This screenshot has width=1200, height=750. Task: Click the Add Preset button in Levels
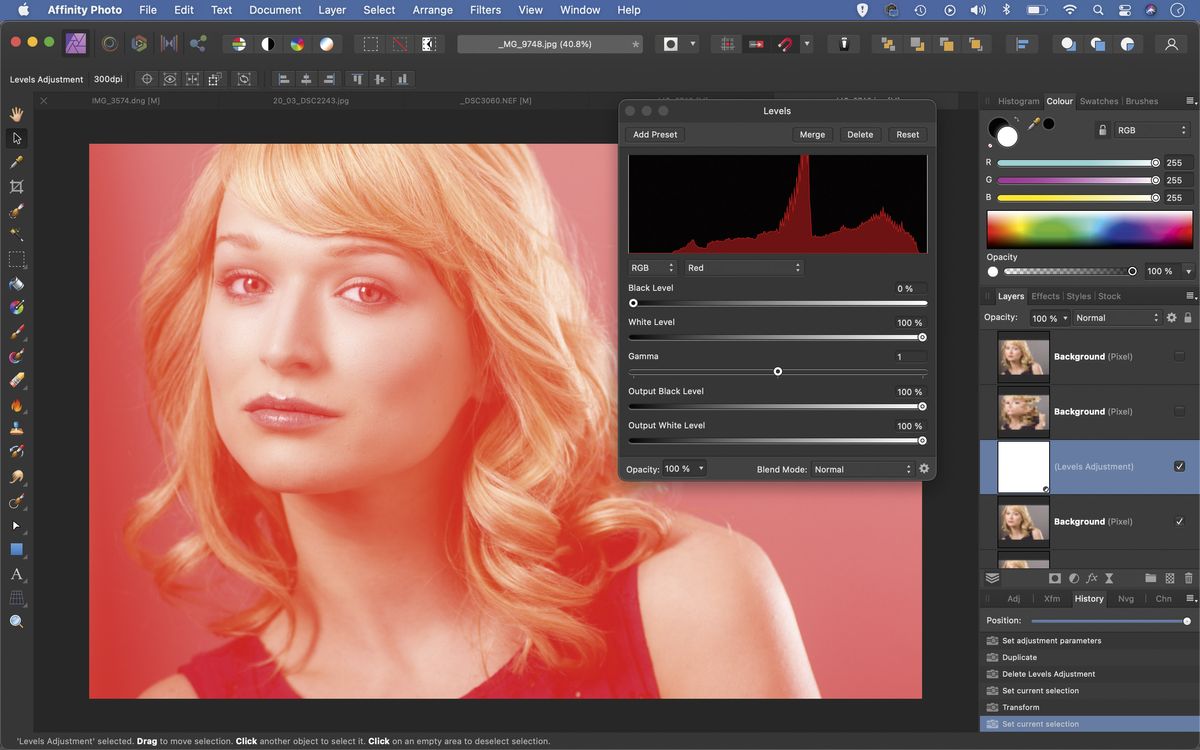tap(654, 134)
